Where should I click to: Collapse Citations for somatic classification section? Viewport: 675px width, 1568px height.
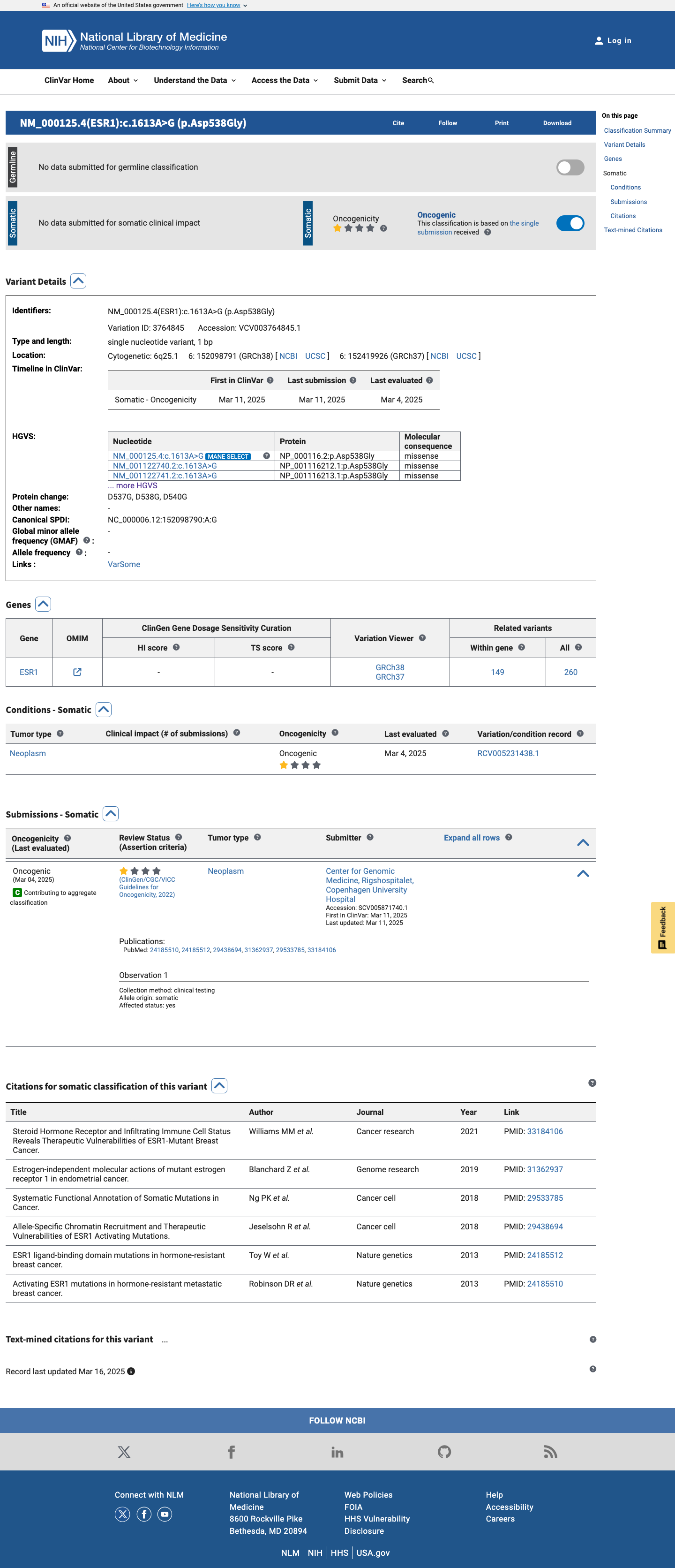[219, 1086]
